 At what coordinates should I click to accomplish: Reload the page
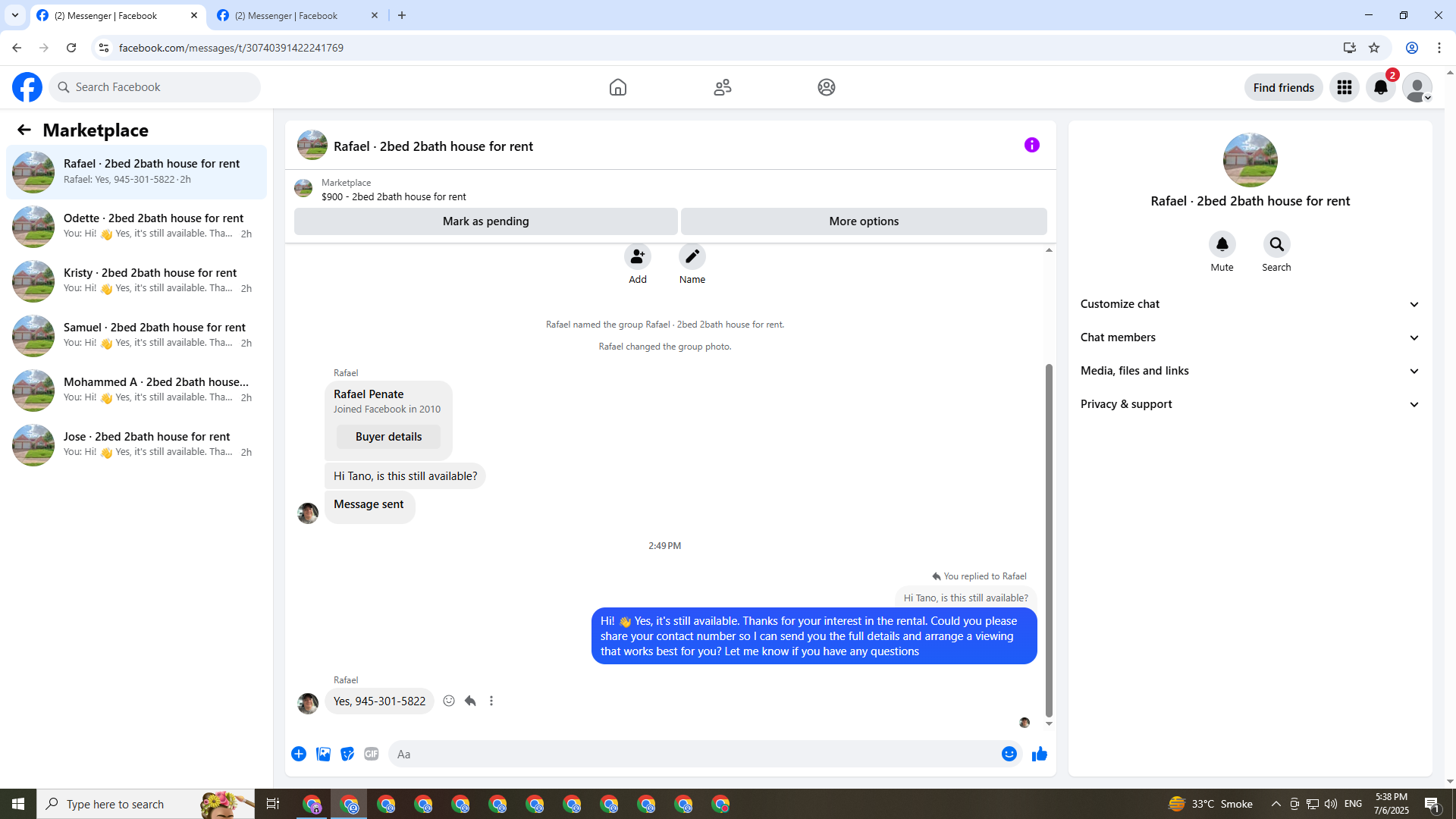[x=71, y=48]
